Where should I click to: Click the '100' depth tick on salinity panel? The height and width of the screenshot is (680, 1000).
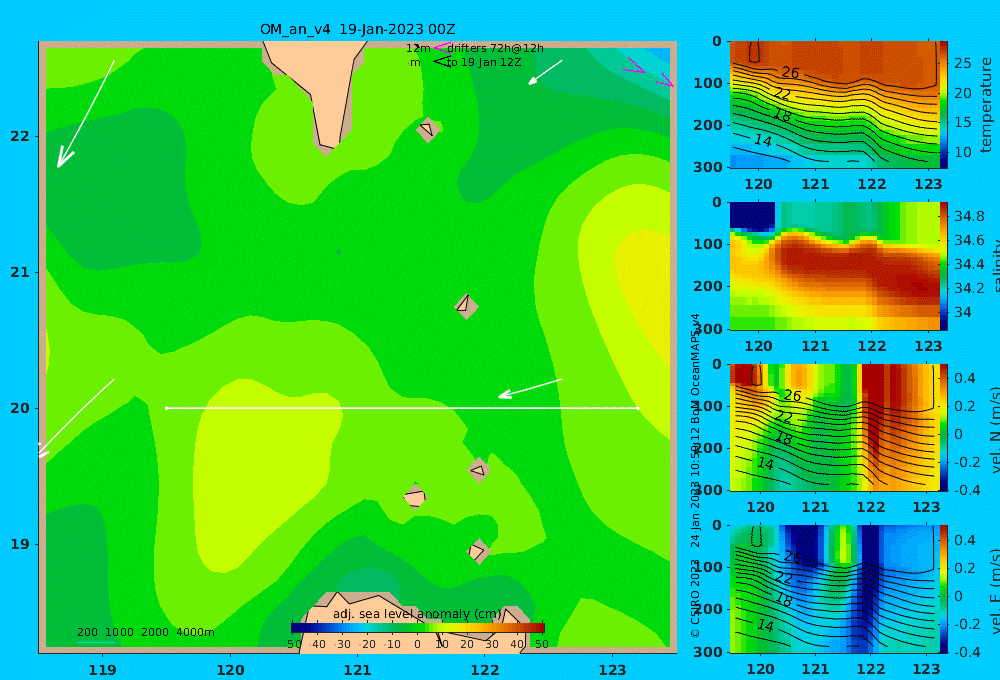(x=708, y=244)
